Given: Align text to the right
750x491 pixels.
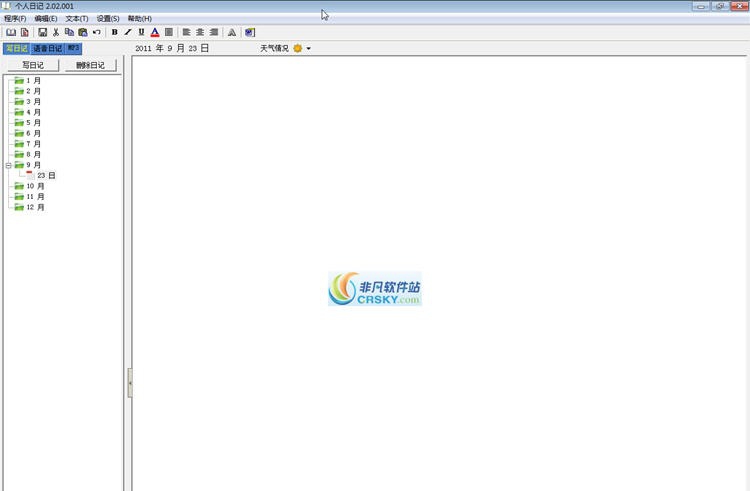Looking at the screenshot, I should (214, 32).
